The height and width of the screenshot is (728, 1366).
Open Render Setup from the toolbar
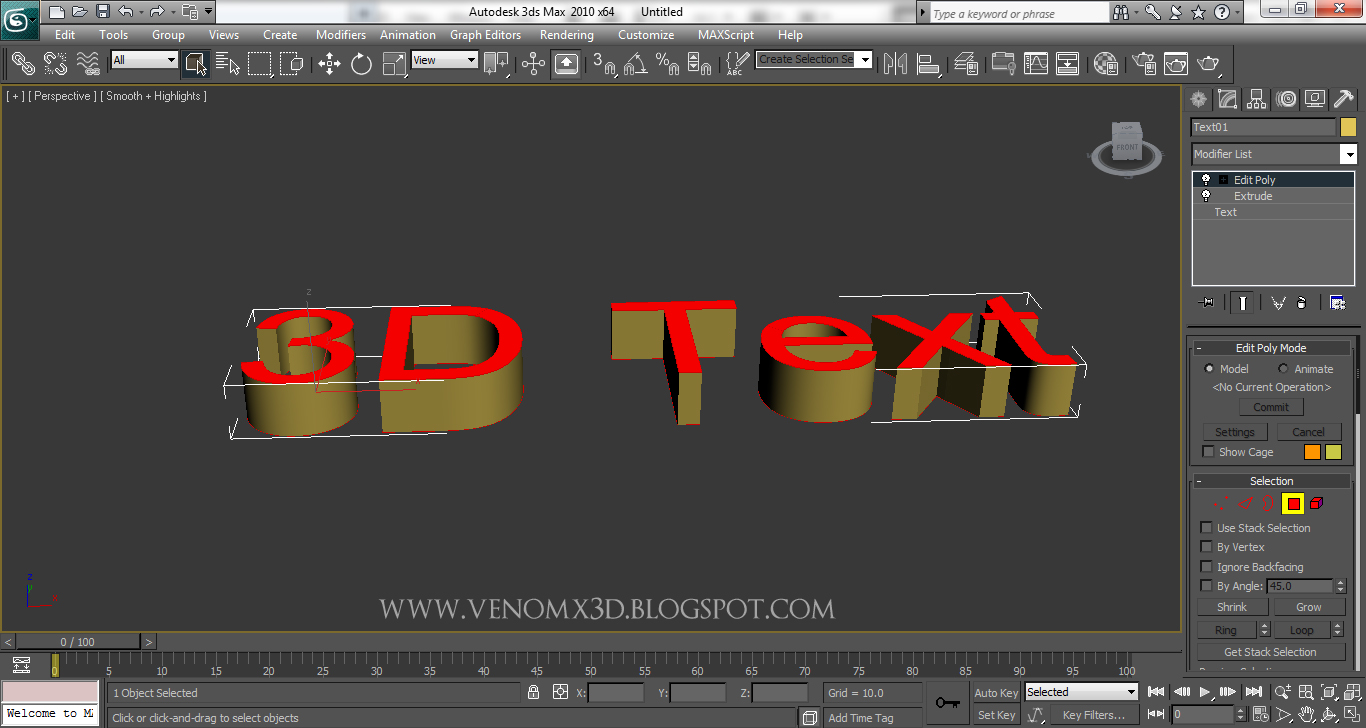1141,63
